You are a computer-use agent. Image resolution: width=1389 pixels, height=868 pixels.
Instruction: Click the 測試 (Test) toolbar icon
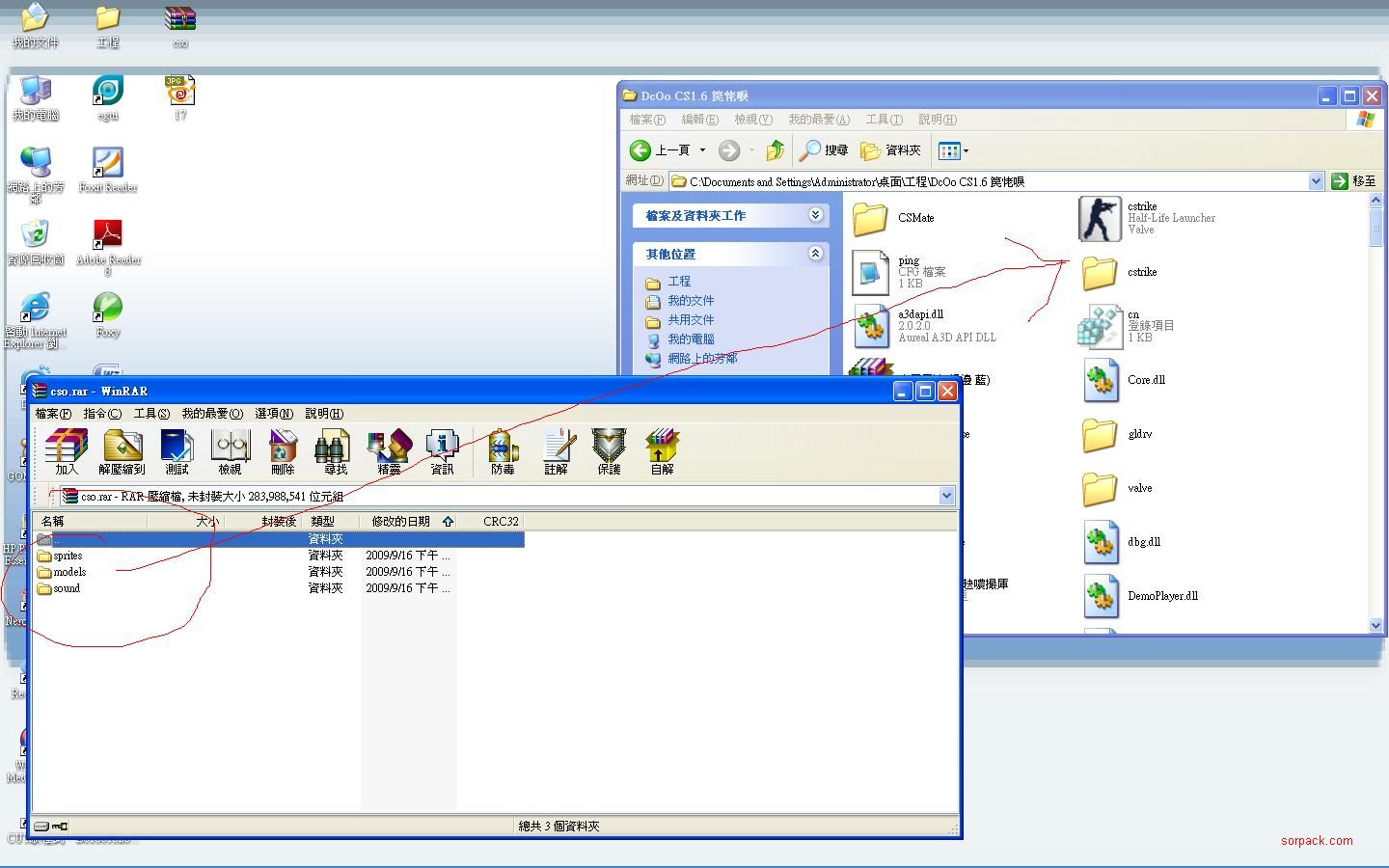[x=177, y=449]
